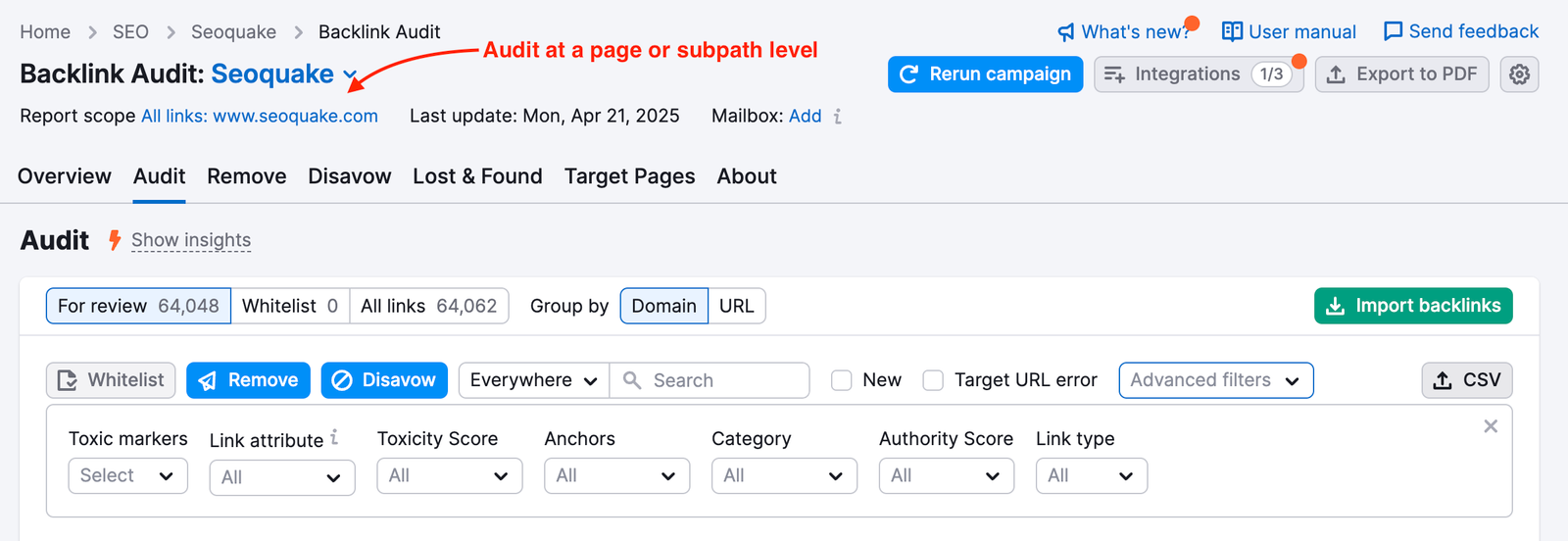Screen dimensions: 1568x541
Task: Export backlinks to CSV
Action: (1466, 380)
